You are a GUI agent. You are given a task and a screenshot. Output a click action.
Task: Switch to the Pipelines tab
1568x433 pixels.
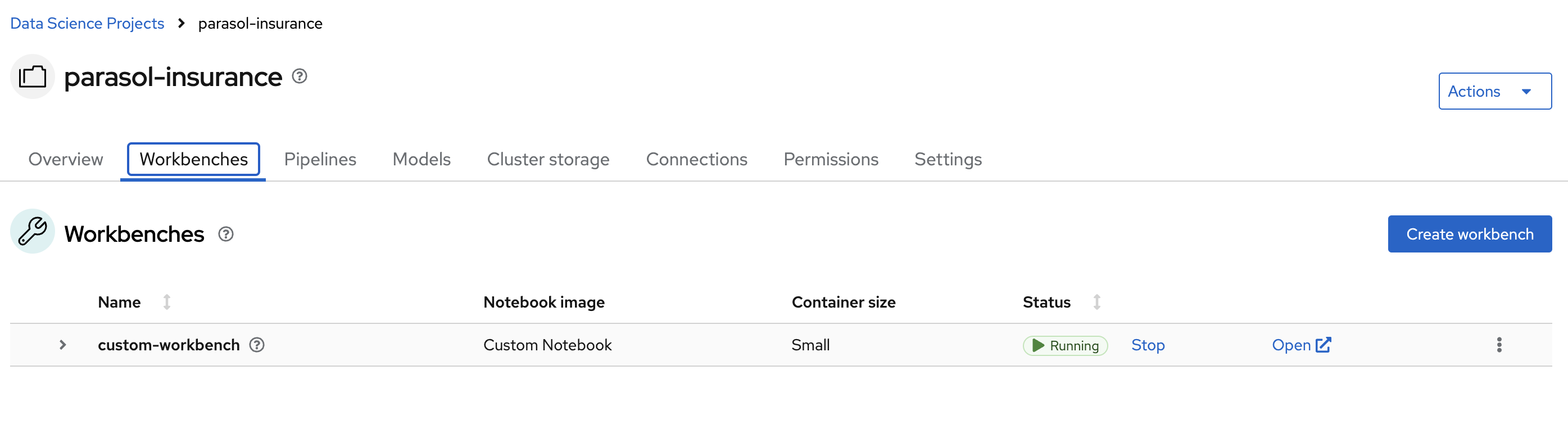[320, 160]
